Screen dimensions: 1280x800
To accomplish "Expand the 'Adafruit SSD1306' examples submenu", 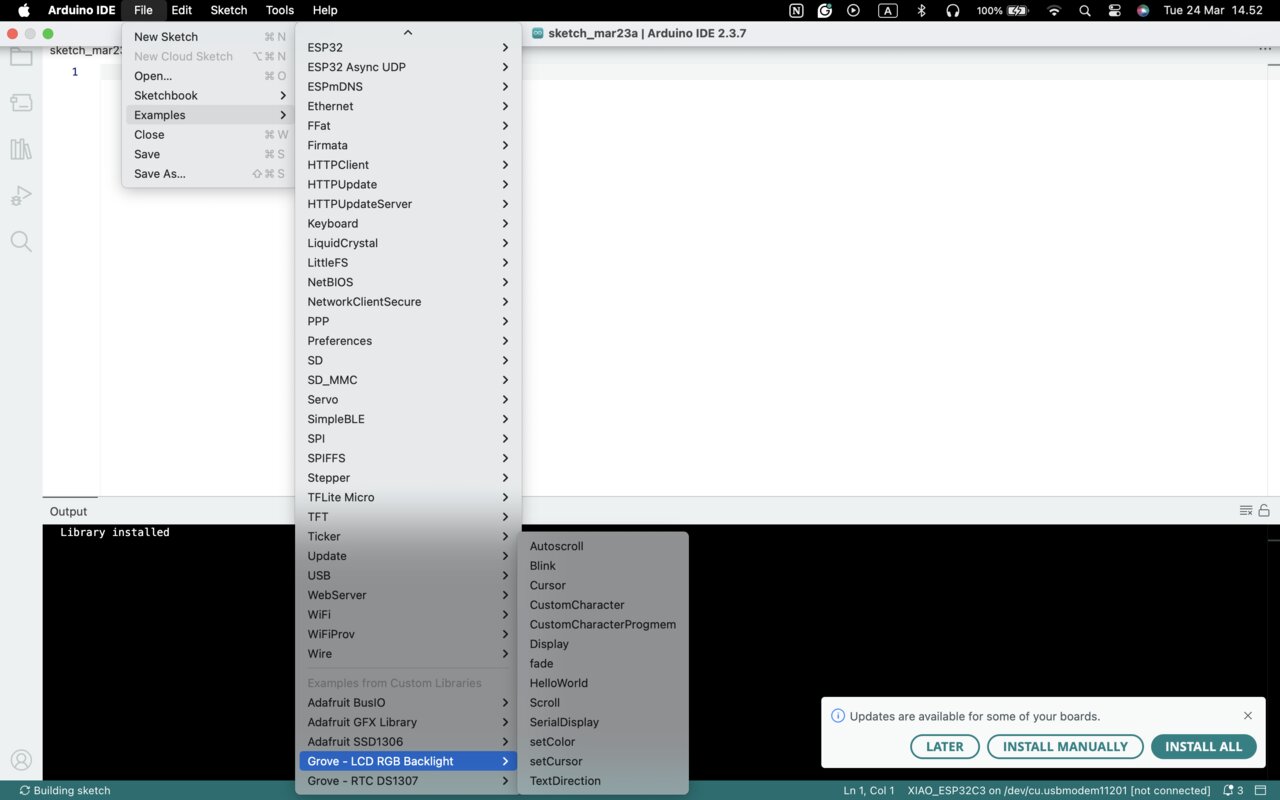I will coord(408,742).
